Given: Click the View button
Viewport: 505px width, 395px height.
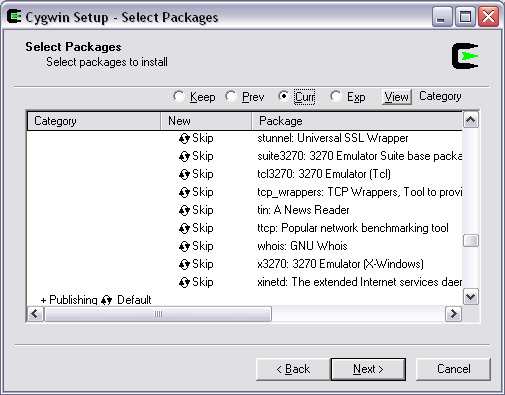Looking at the screenshot, I should pos(397,97).
